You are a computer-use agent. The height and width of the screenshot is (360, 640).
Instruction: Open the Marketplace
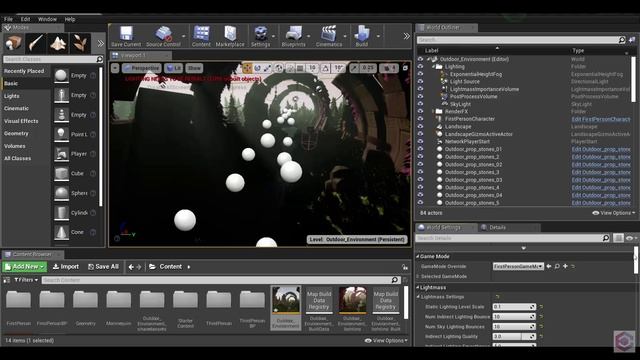(230, 36)
